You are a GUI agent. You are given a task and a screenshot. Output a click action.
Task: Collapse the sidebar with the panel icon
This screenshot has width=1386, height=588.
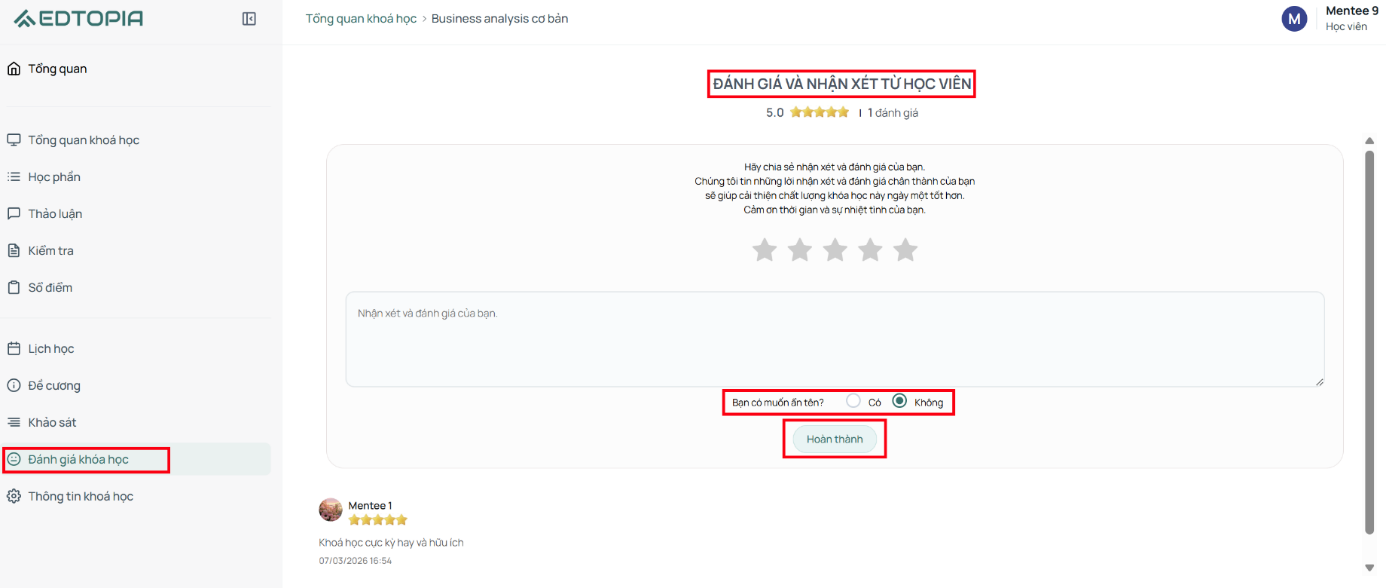pyautogui.click(x=249, y=19)
